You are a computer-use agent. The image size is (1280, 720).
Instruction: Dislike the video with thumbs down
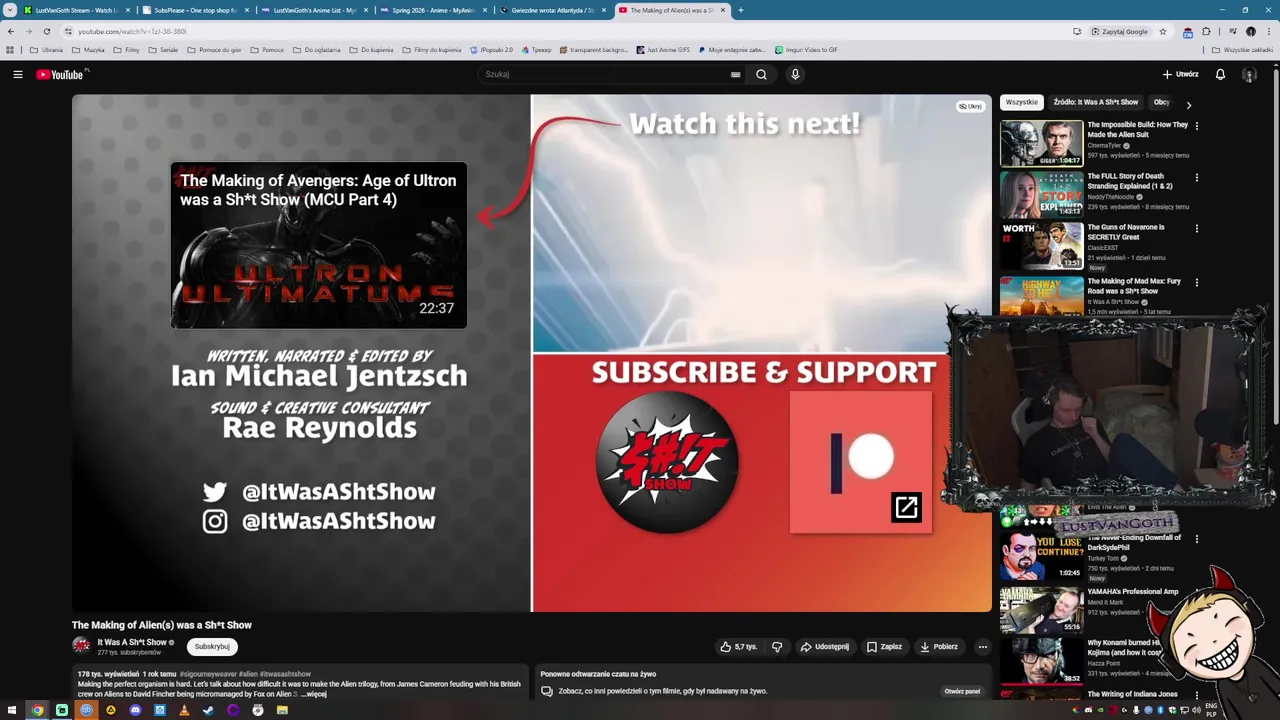pos(777,647)
